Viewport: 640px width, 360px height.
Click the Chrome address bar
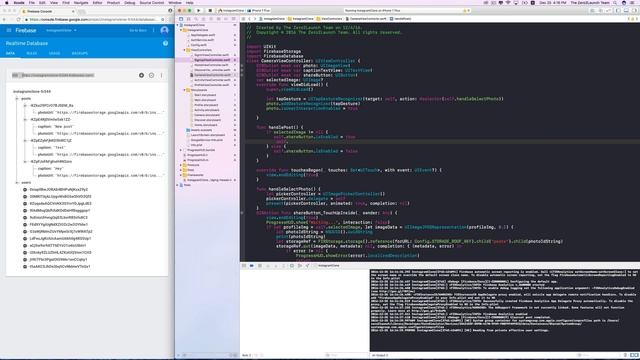(x=93, y=19)
